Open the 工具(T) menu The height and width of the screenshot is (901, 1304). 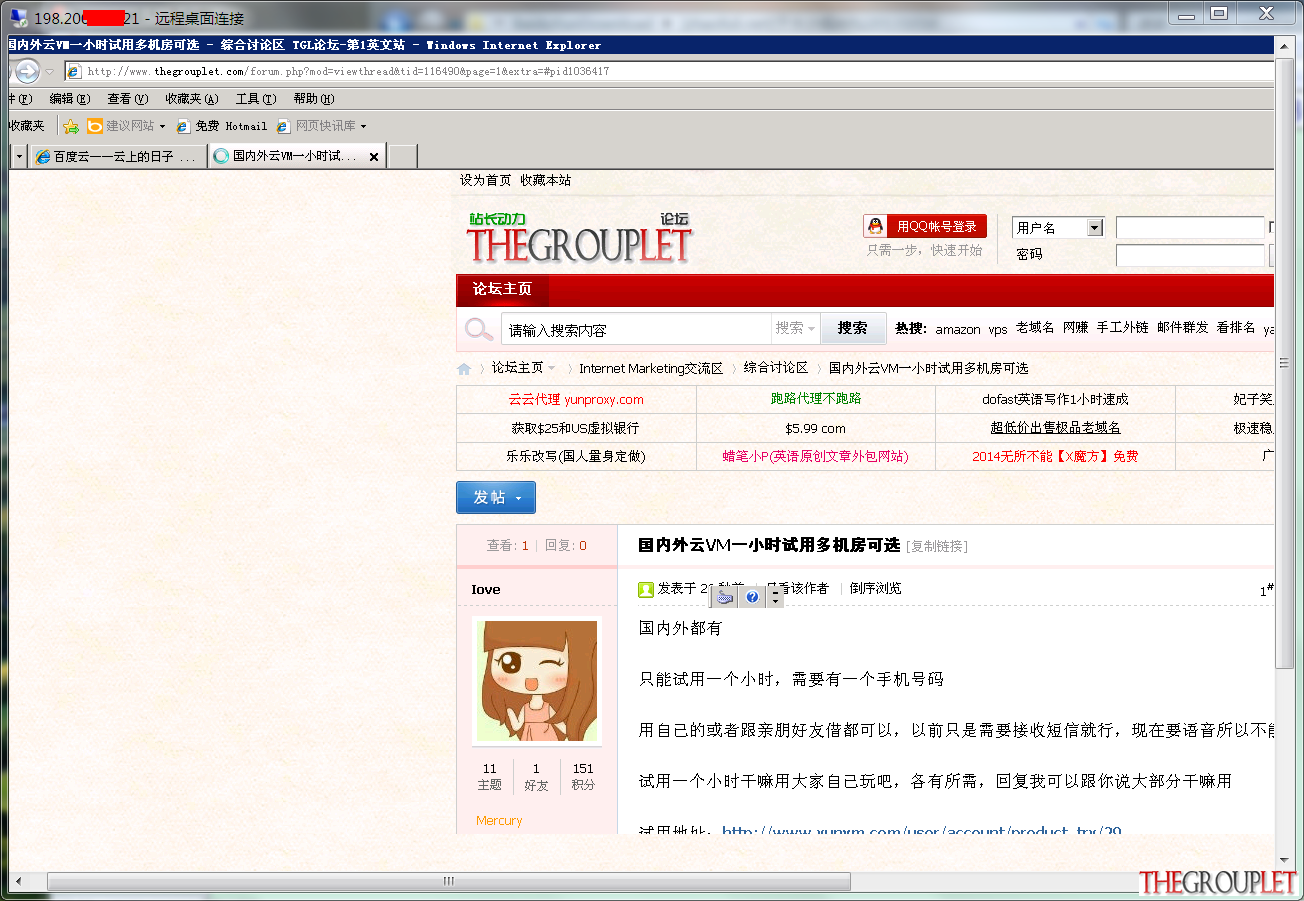pos(256,99)
